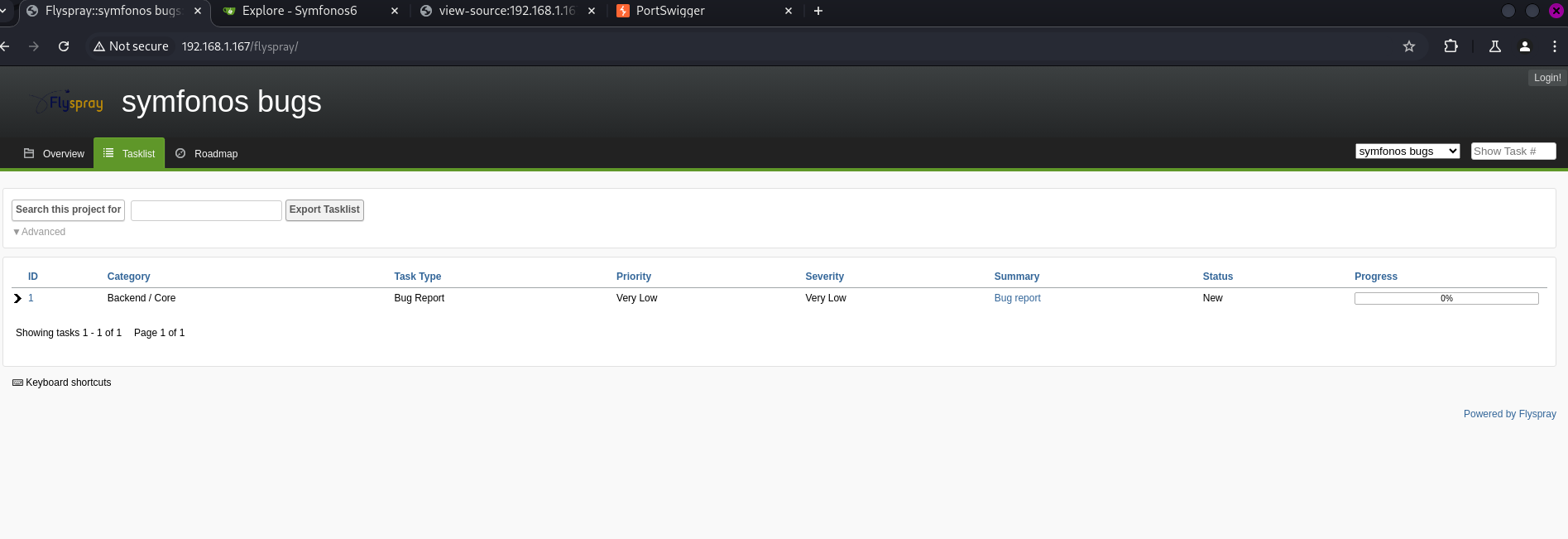Image resolution: width=1568 pixels, height=539 pixels.
Task: Click the Export Tasklist button
Action: (x=324, y=209)
